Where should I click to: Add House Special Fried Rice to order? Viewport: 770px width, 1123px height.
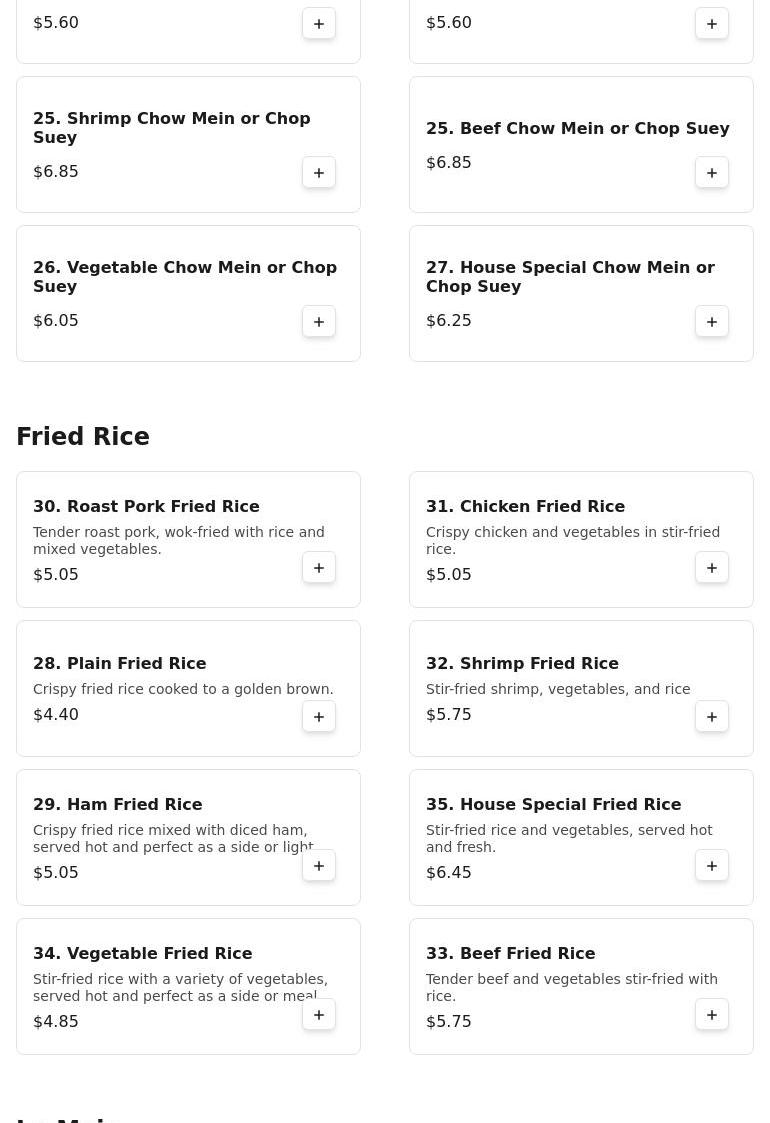(x=712, y=866)
